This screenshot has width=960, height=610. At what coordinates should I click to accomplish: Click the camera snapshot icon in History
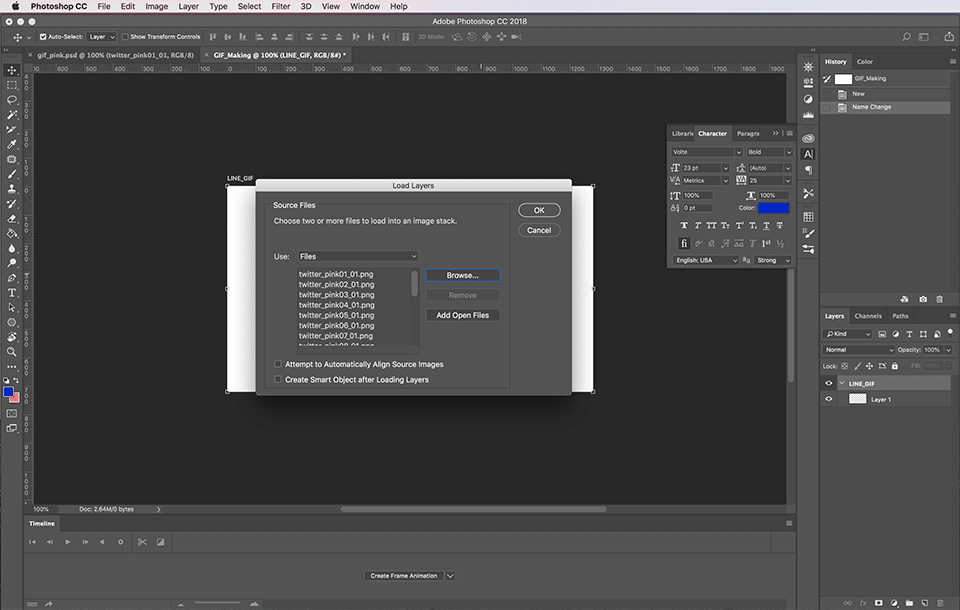(x=923, y=299)
